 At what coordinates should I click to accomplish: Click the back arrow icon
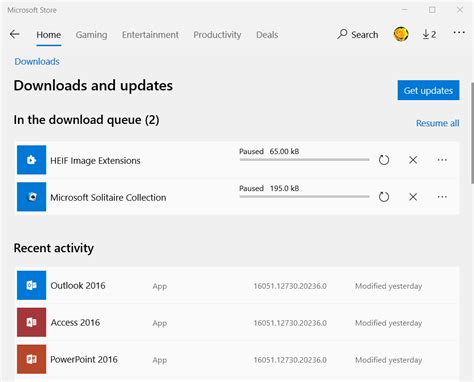click(15, 34)
